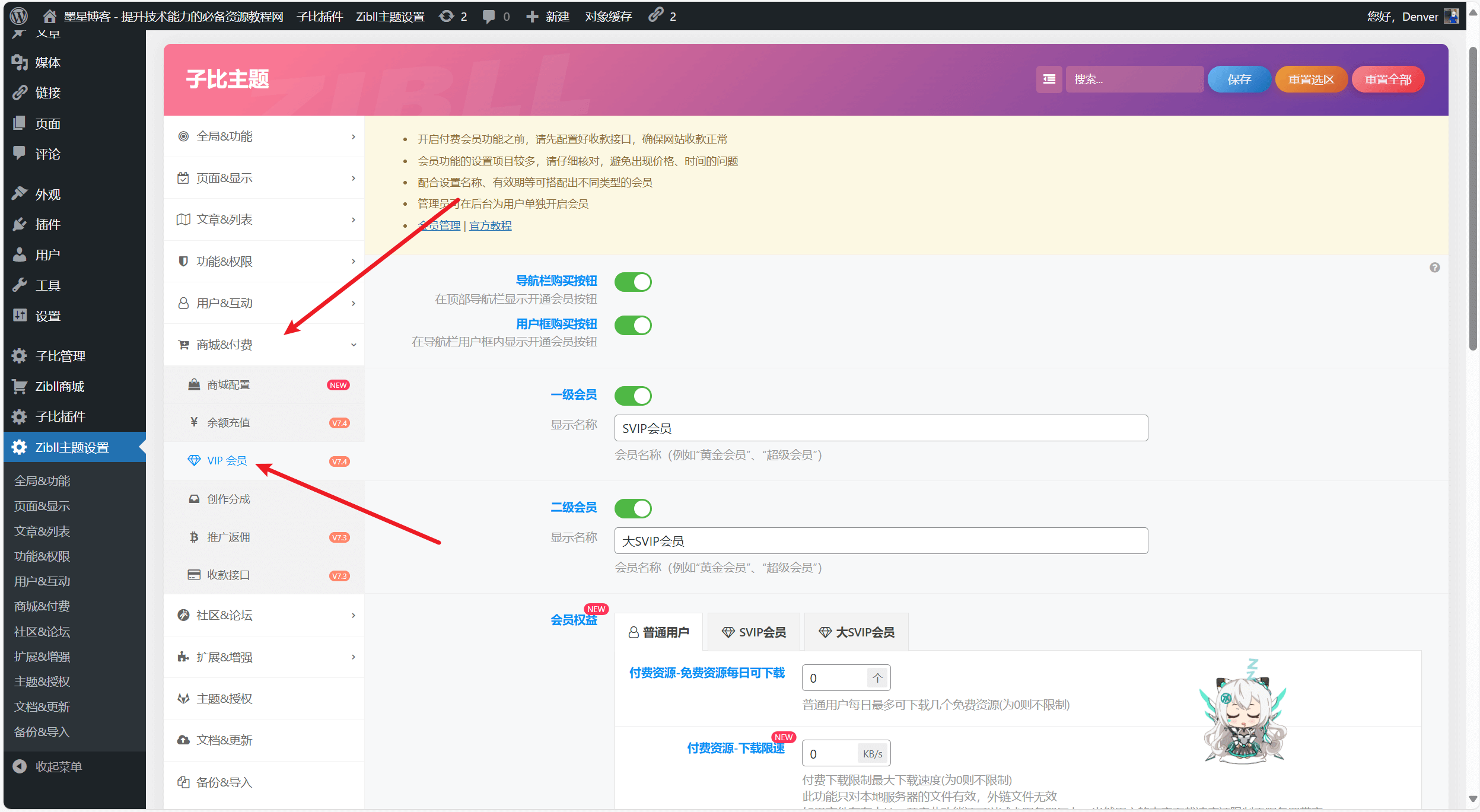Disable the 二级会员 switch
1480x812 pixels.
point(633,508)
